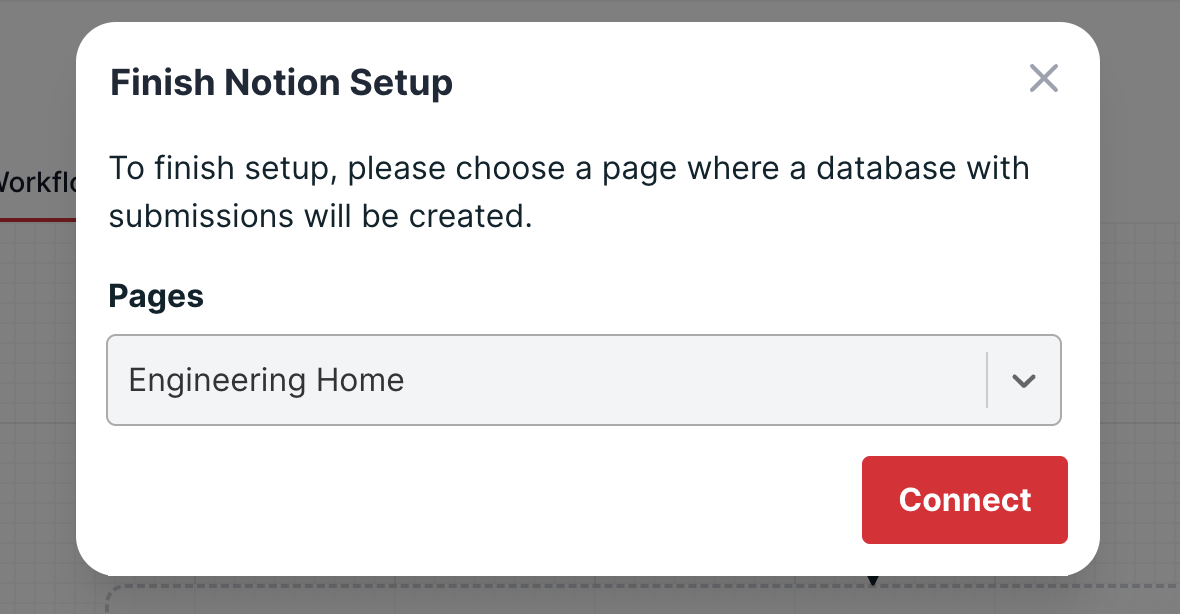
Task: Confirm Notion connection with the red Connect button
Action: point(965,500)
